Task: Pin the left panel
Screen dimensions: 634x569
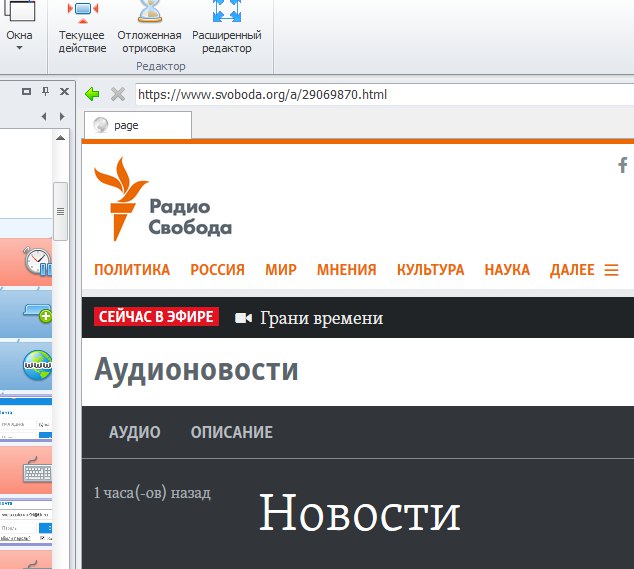Action: pyautogui.click(x=46, y=92)
